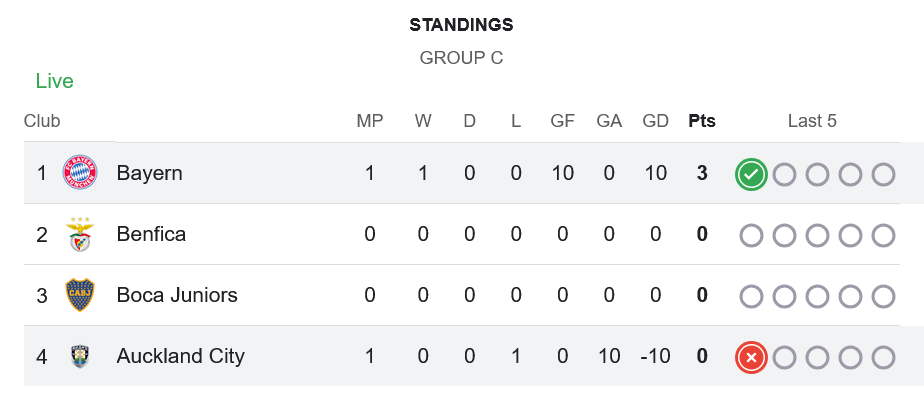
Task: Click the Last 5 column header
Action: pos(812,121)
